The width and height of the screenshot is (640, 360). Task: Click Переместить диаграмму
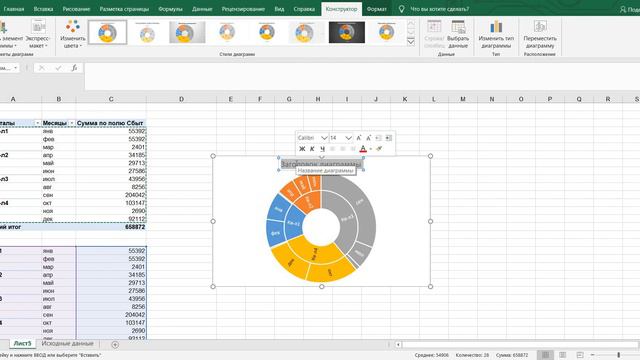pyautogui.click(x=540, y=34)
